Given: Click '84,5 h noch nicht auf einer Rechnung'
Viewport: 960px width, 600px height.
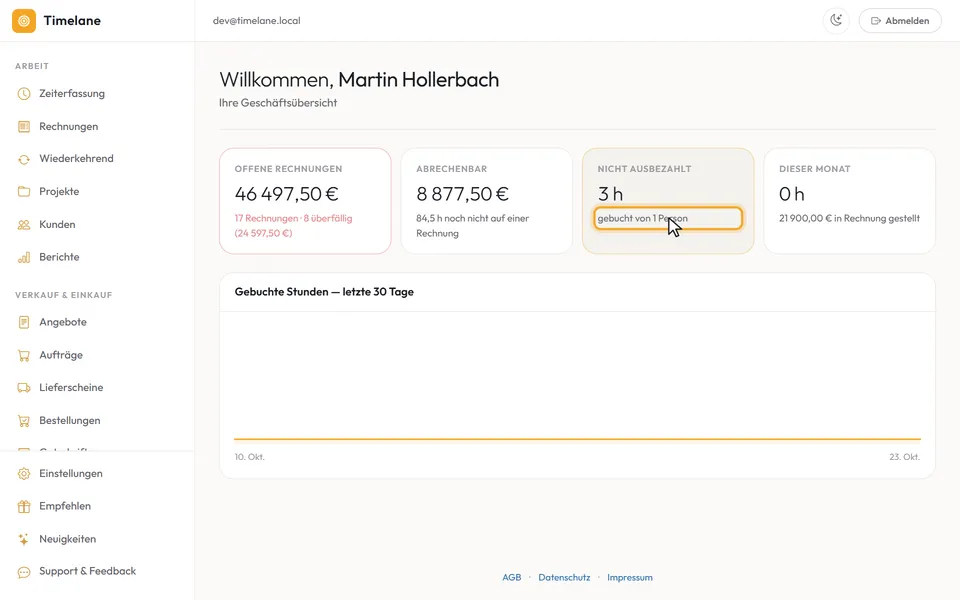Looking at the screenshot, I should tap(473, 226).
